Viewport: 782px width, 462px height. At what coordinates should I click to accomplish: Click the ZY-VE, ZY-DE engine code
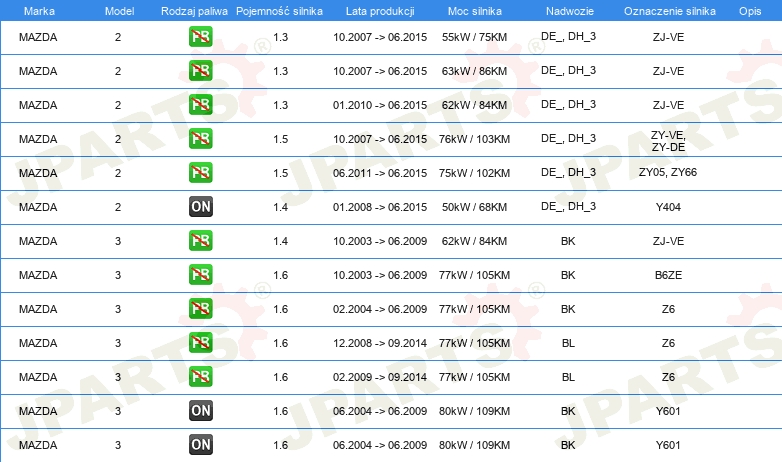pos(668,141)
